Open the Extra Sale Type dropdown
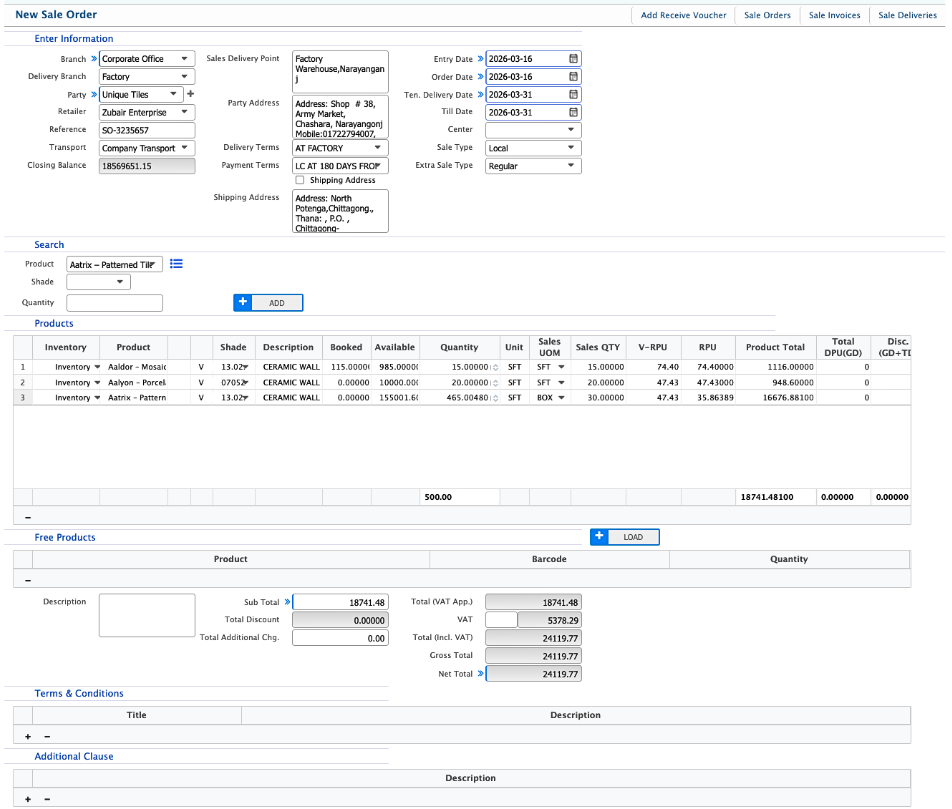The width and height of the screenshot is (952, 809). tap(533, 166)
